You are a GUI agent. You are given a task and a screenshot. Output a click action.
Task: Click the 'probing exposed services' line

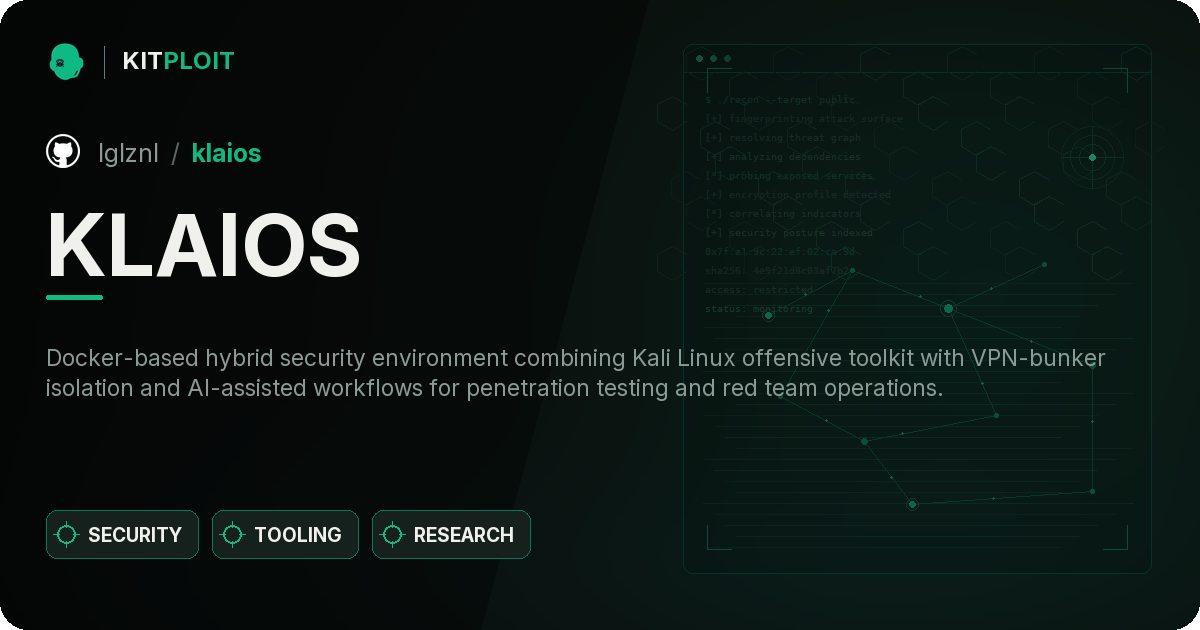(x=790, y=176)
